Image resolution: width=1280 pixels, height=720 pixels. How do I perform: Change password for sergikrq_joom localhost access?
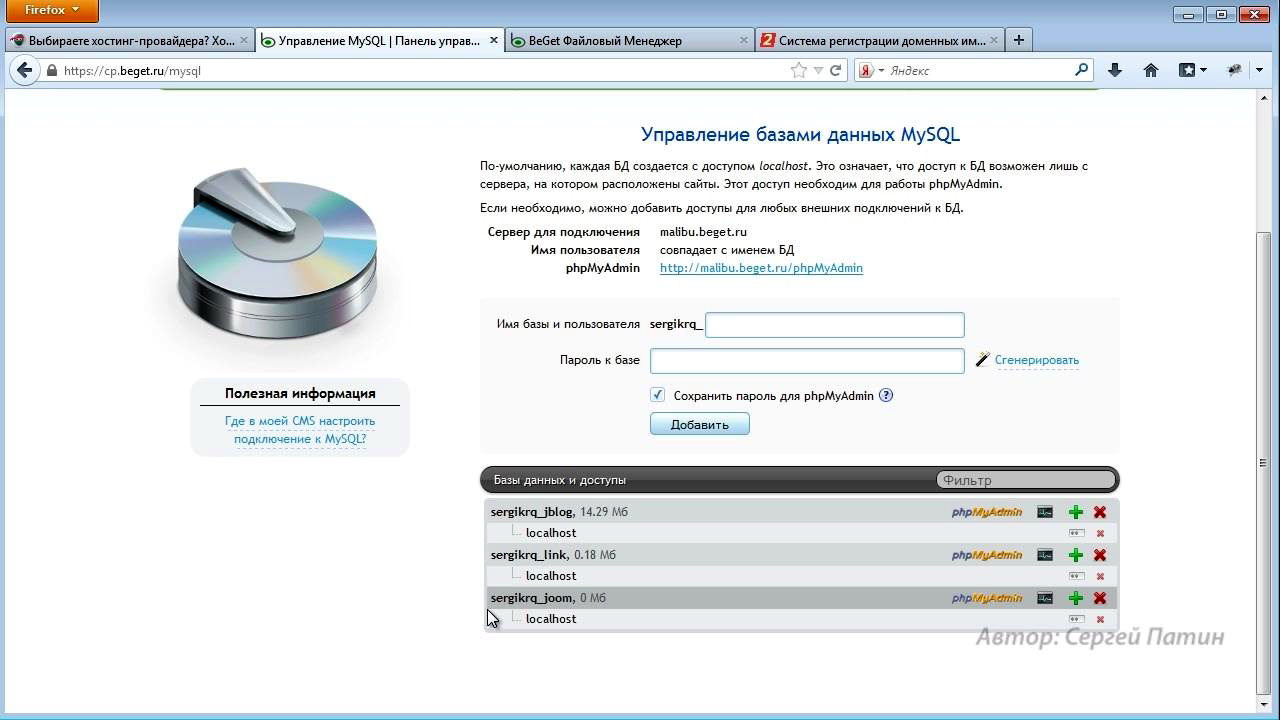point(1076,619)
